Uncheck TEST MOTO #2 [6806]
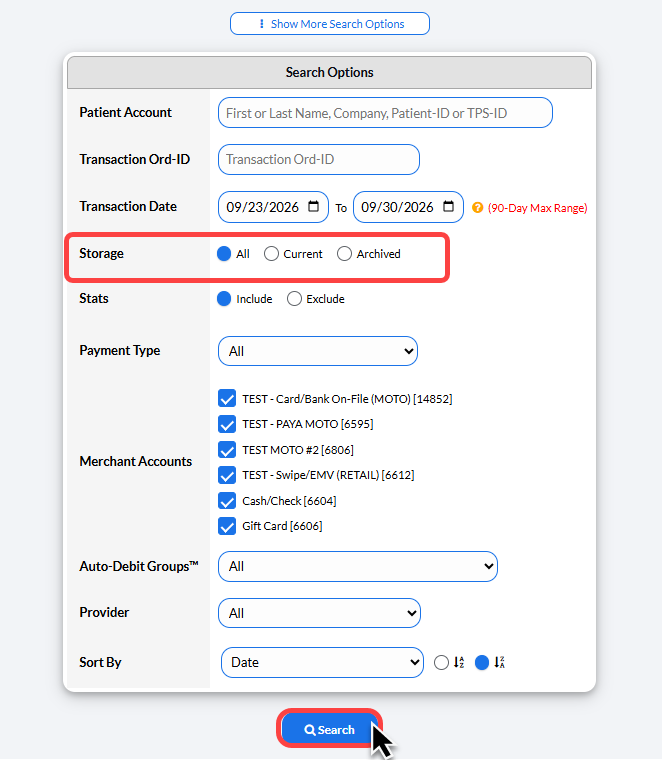 tap(227, 450)
